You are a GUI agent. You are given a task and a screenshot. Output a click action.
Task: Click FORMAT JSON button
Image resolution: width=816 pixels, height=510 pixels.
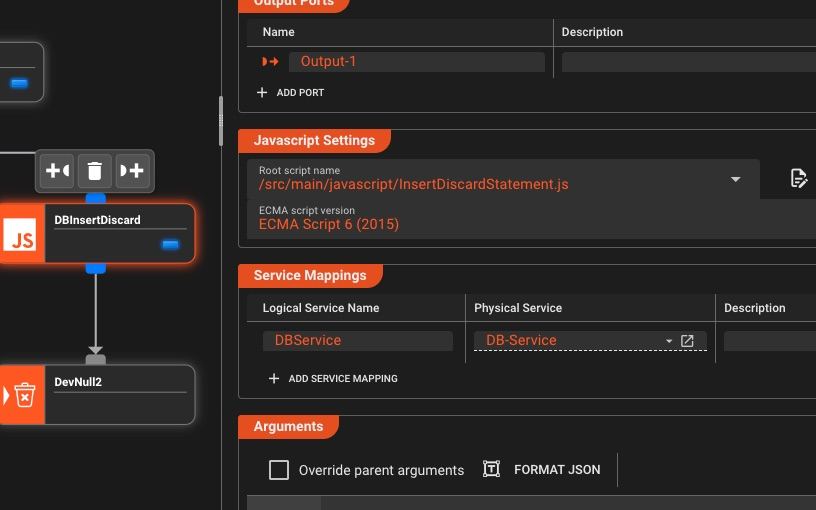click(542, 469)
